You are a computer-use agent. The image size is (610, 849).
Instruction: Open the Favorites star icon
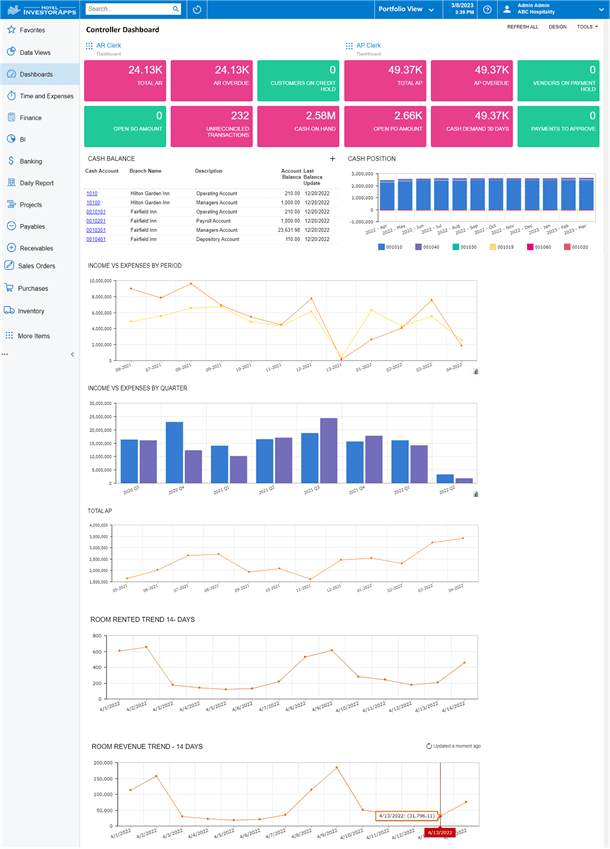pyautogui.click(x=11, y=30)
